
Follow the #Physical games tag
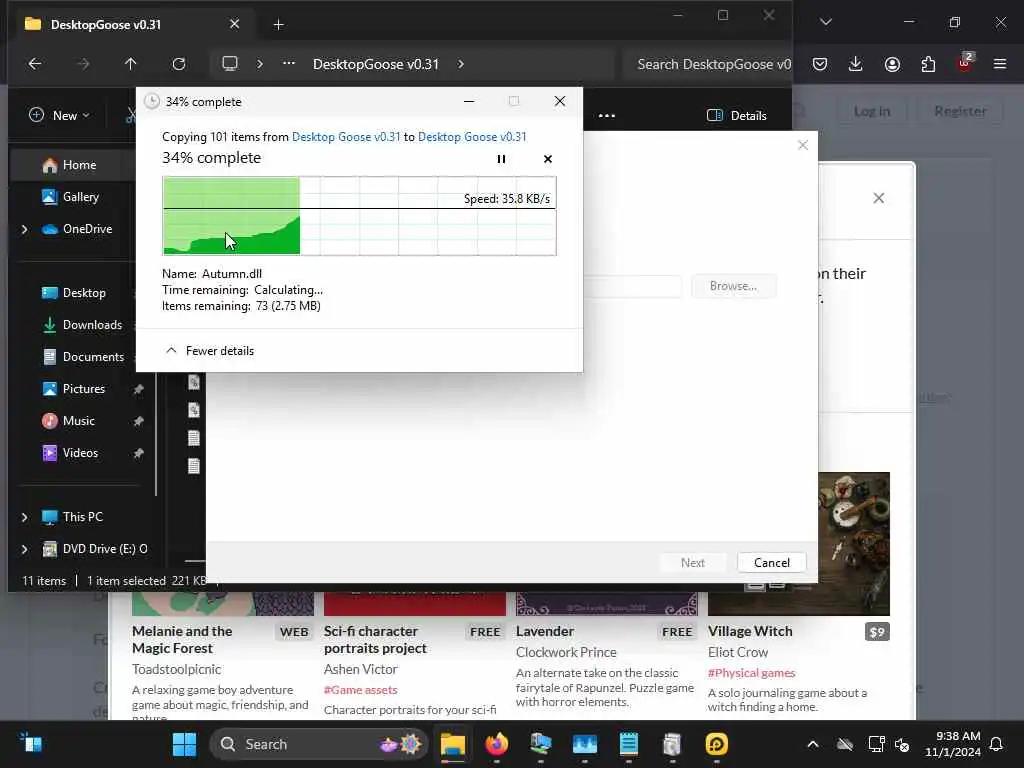point(752,673)
